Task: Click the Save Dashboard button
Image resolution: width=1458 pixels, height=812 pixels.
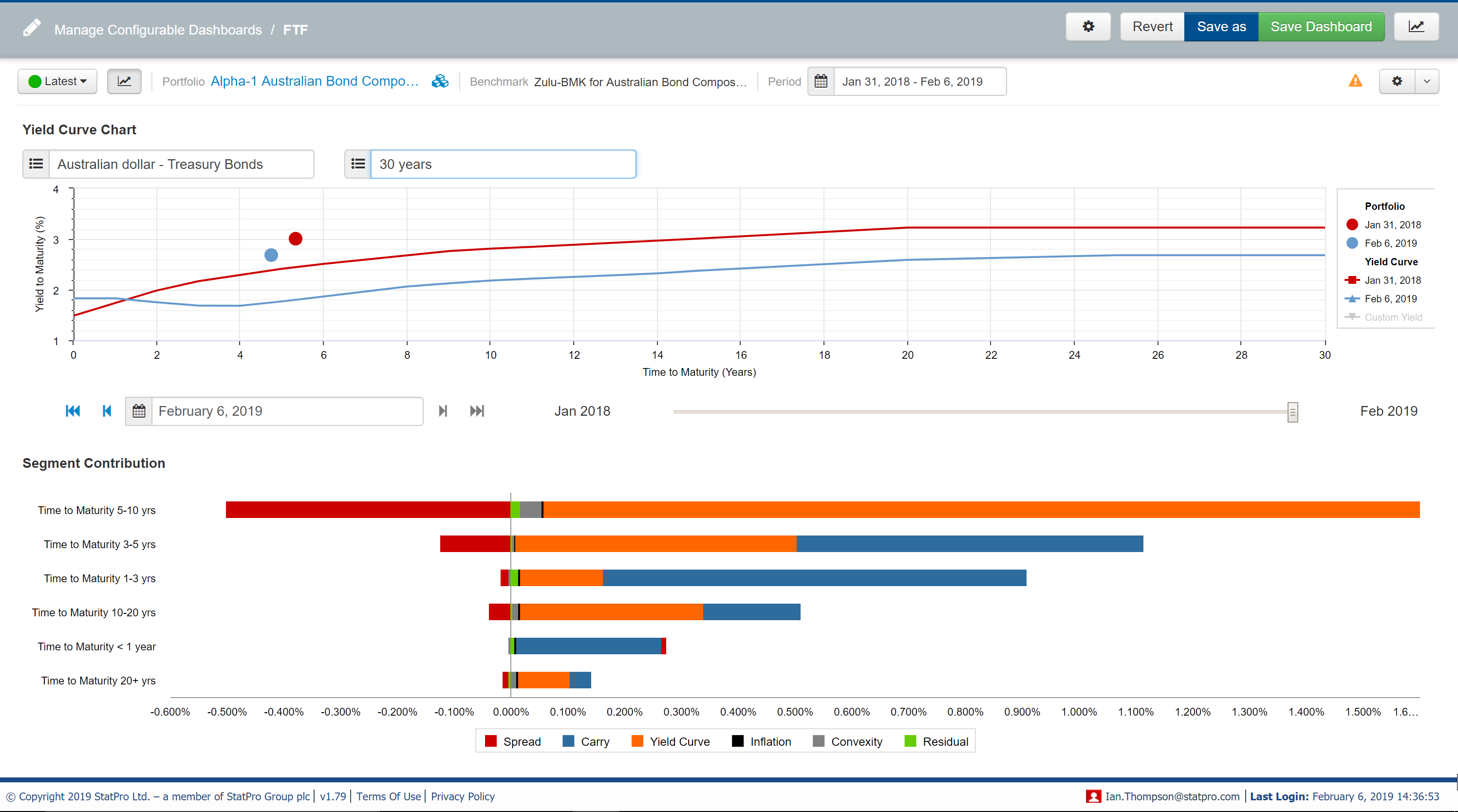Action: [1321, 27]
